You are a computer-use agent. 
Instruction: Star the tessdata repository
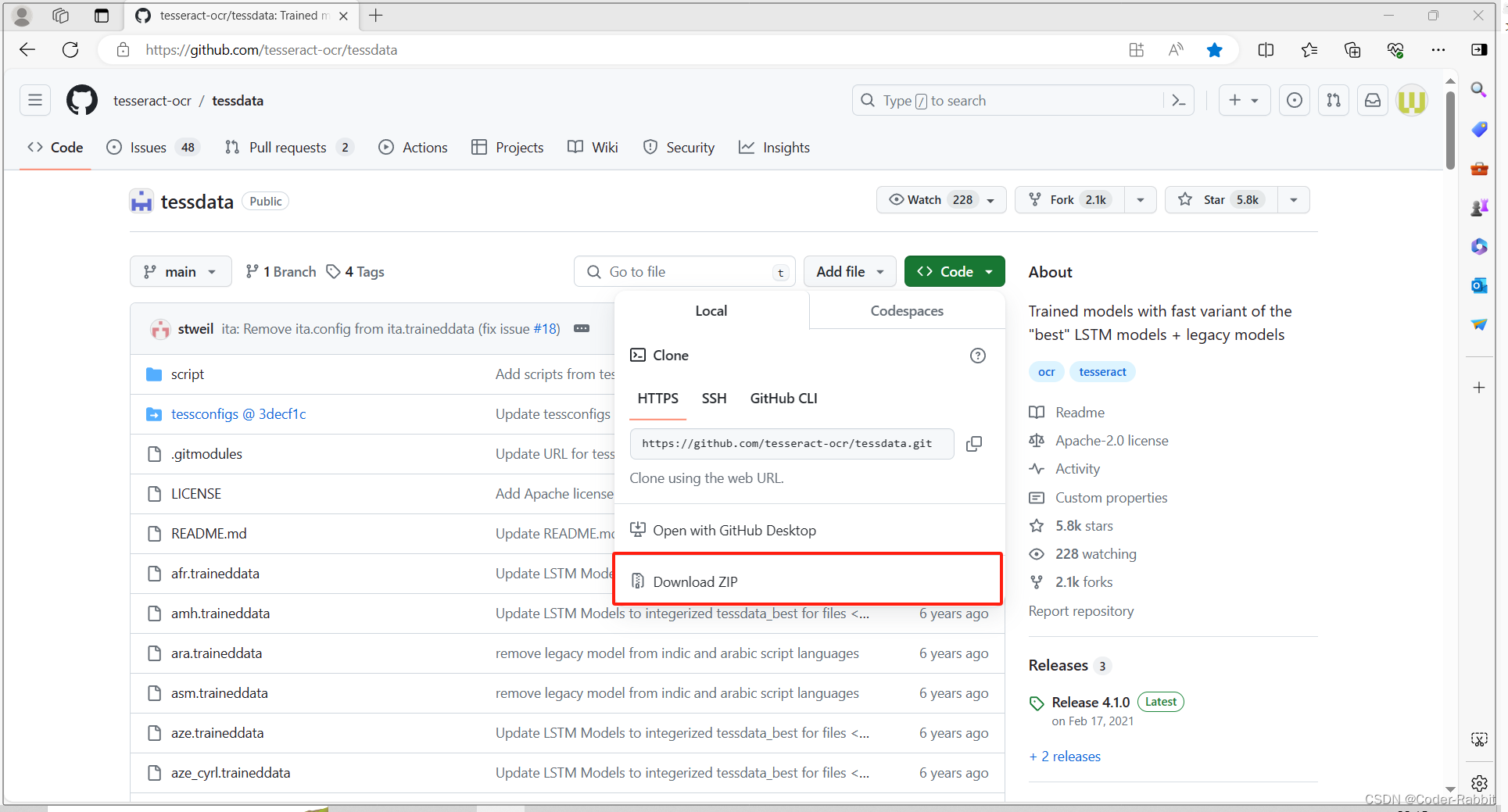[x=1221, y=200]
